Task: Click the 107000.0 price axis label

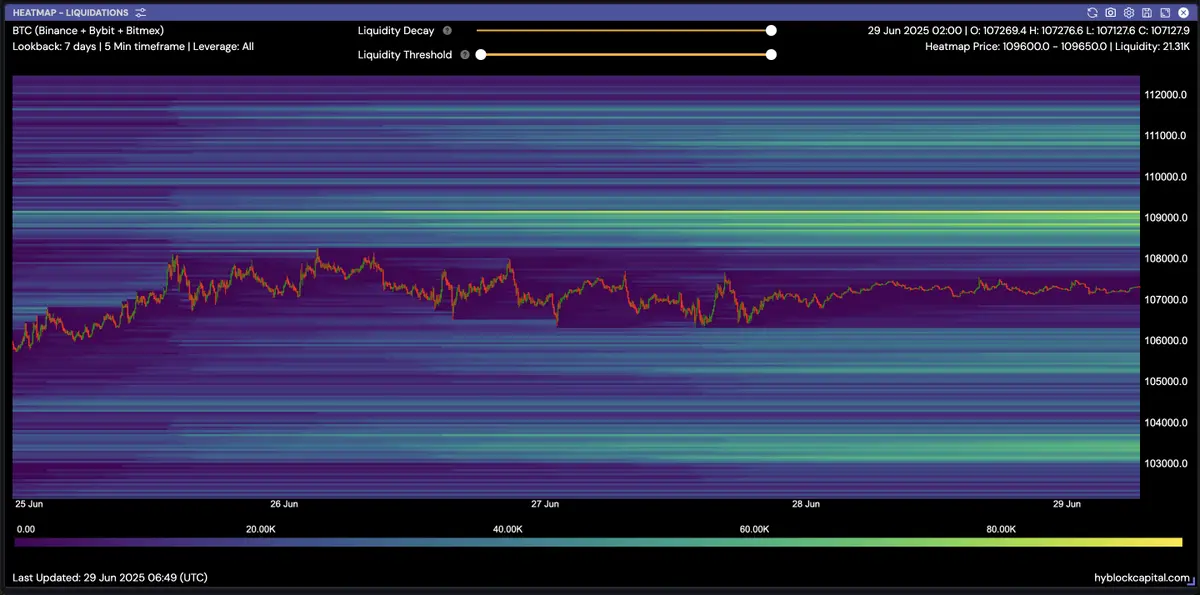Action: pyautogui.click(x=1167, y=300)
